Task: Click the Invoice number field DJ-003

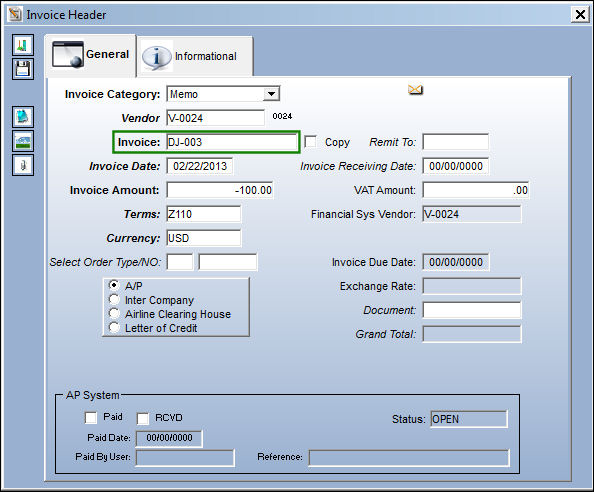Action: [231, 142]
